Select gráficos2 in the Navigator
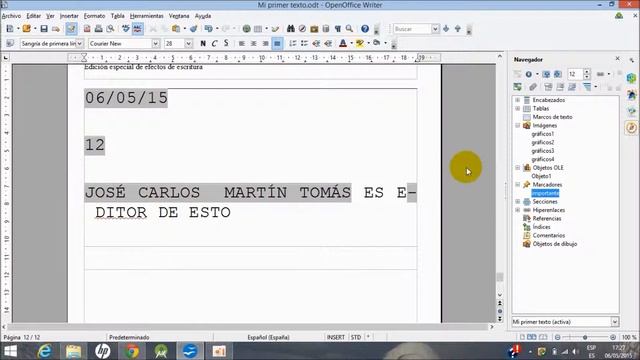The image size is (640, 360). point(543,142)
